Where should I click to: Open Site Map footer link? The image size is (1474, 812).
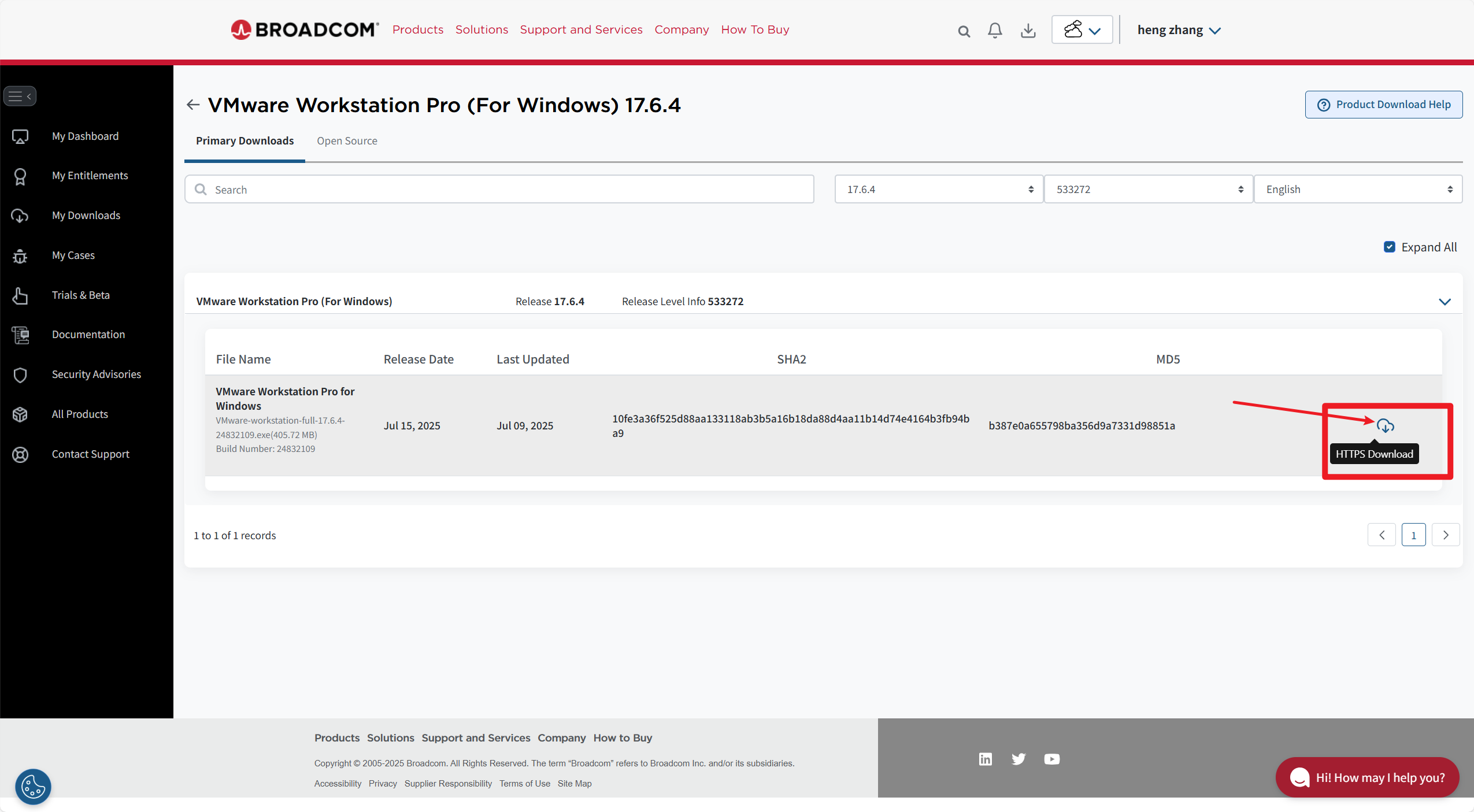click(x=575, y=784)
